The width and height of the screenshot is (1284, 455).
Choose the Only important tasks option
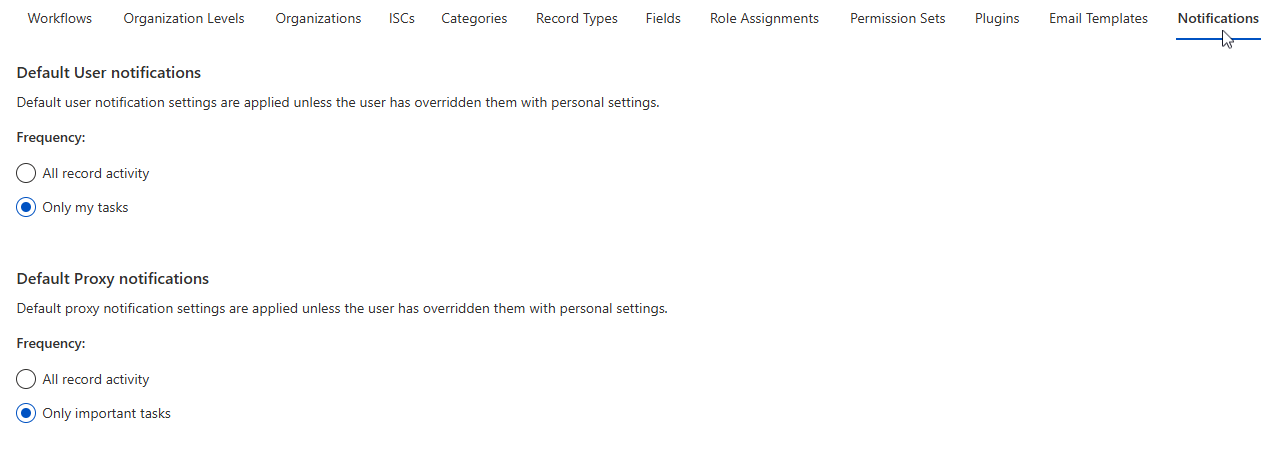point(27,414)
